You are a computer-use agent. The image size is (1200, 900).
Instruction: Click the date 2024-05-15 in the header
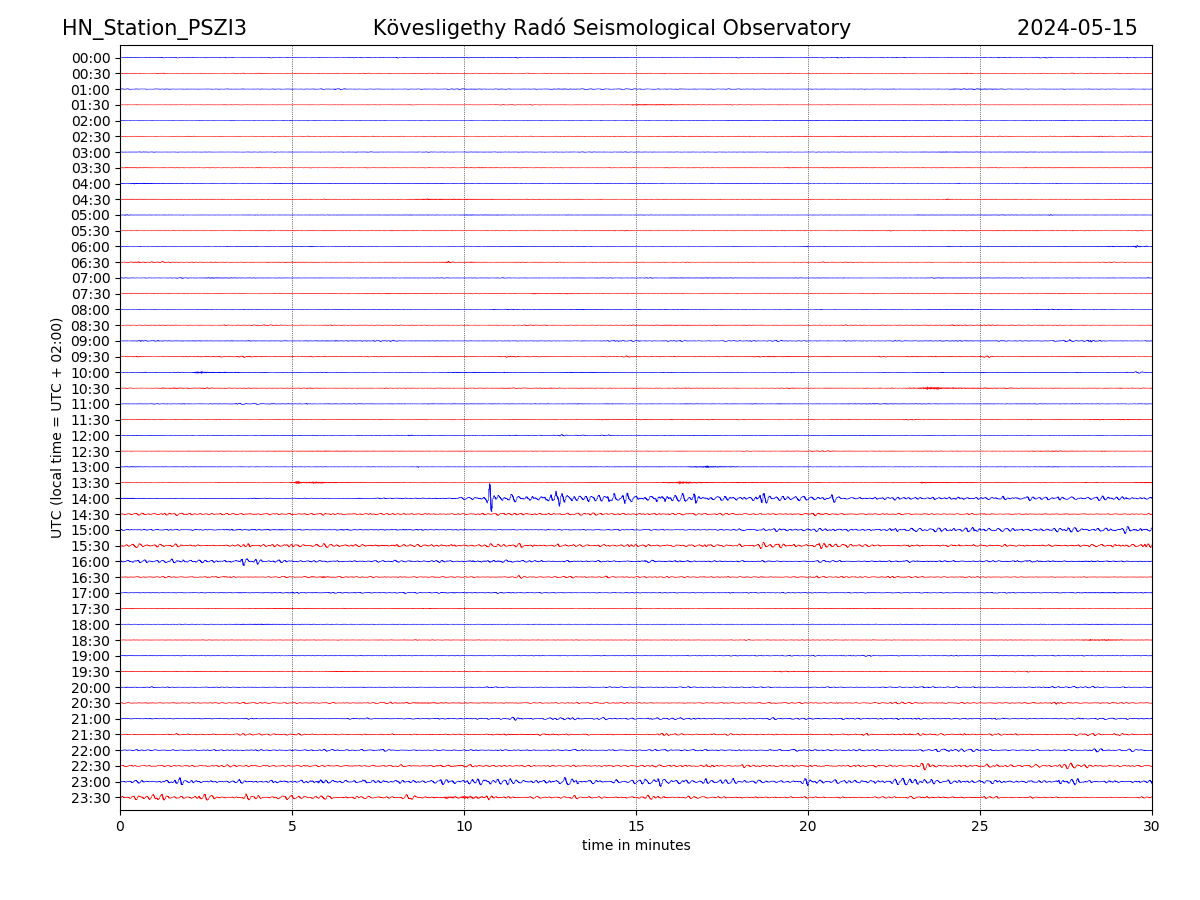(1076, 28)
